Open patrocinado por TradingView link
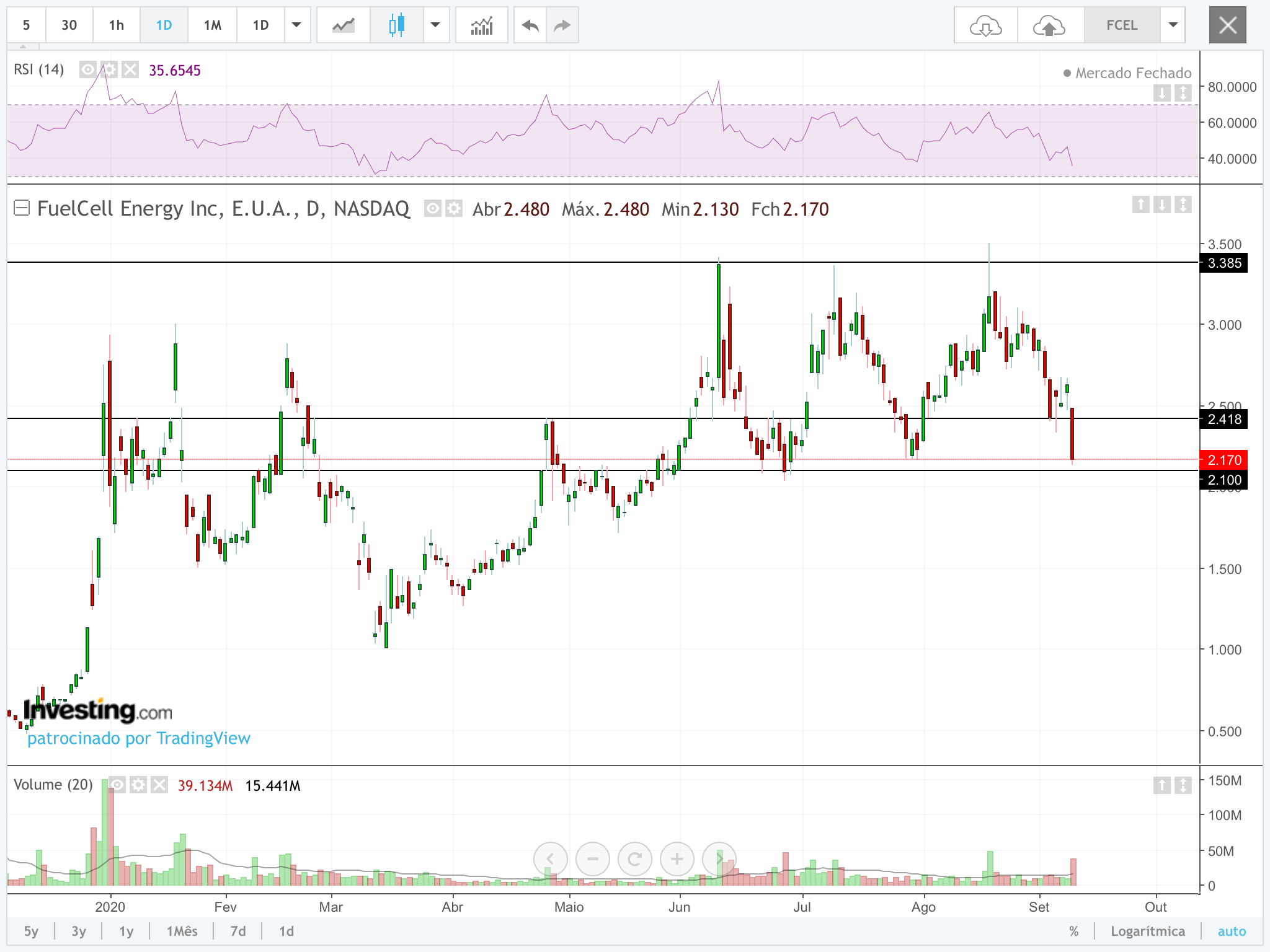1270x952 pixels. [139, 738]
